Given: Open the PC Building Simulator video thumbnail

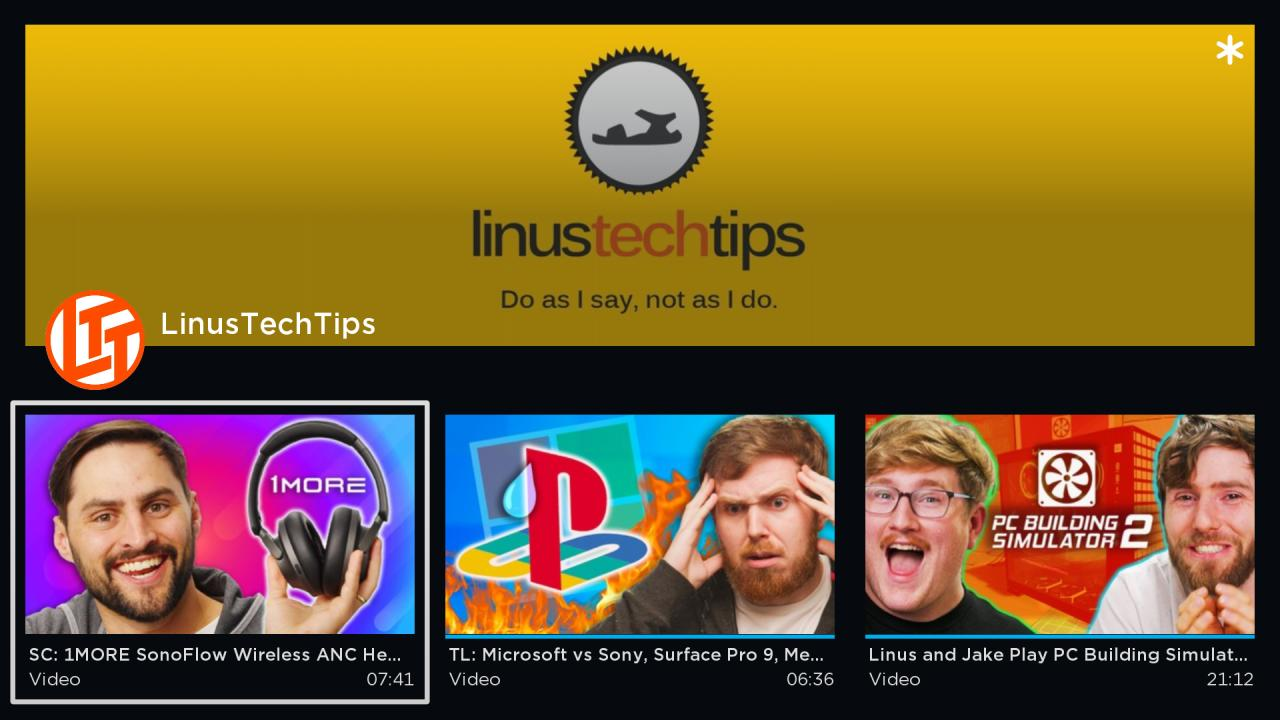Looking at the screenshot, I should tap(1060, 524).
